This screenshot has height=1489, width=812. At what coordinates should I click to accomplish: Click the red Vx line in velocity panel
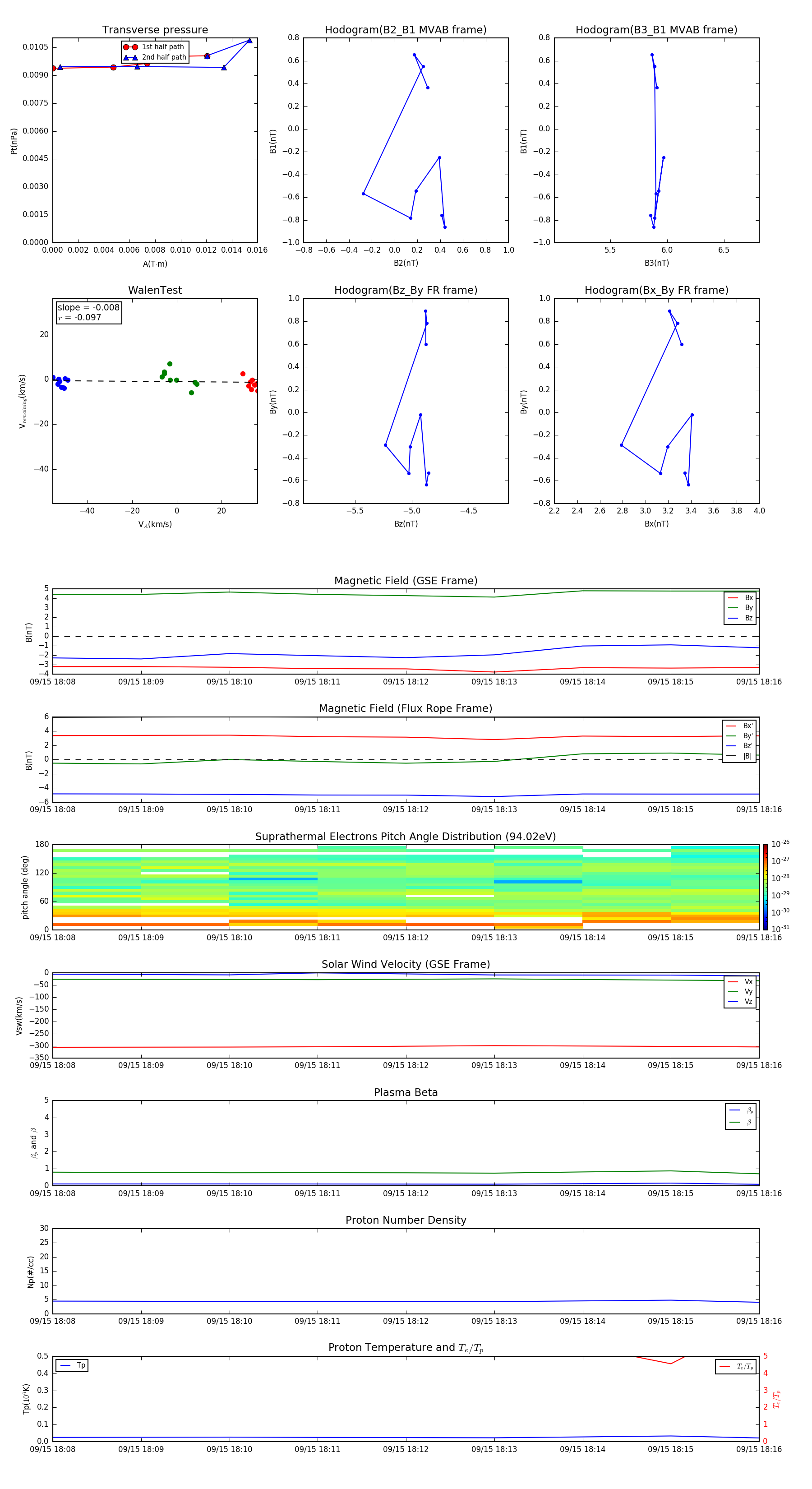[406, 1046]
